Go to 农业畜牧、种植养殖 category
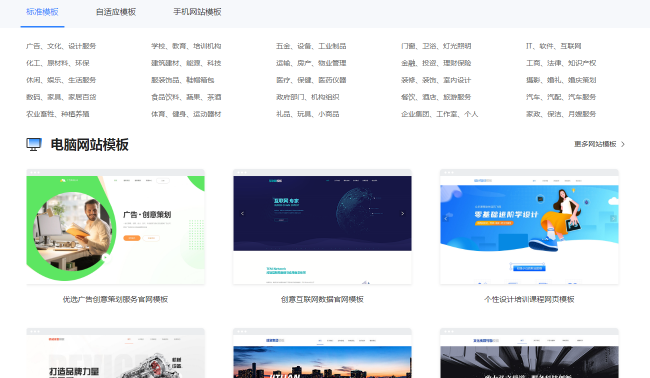Screen dimensions: 650x378 point(58,114)
